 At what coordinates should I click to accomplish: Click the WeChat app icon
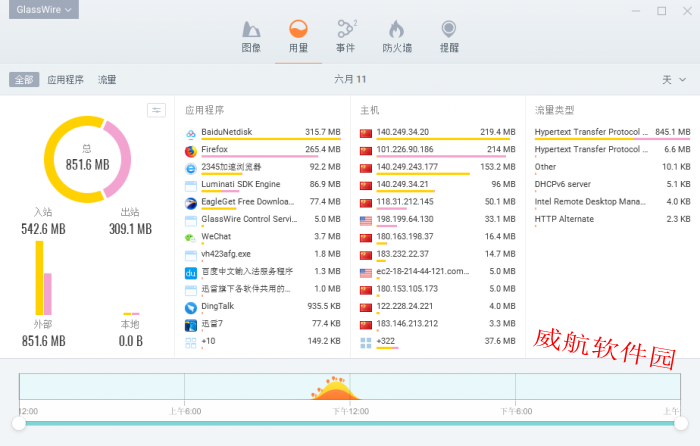click(191, 238)
